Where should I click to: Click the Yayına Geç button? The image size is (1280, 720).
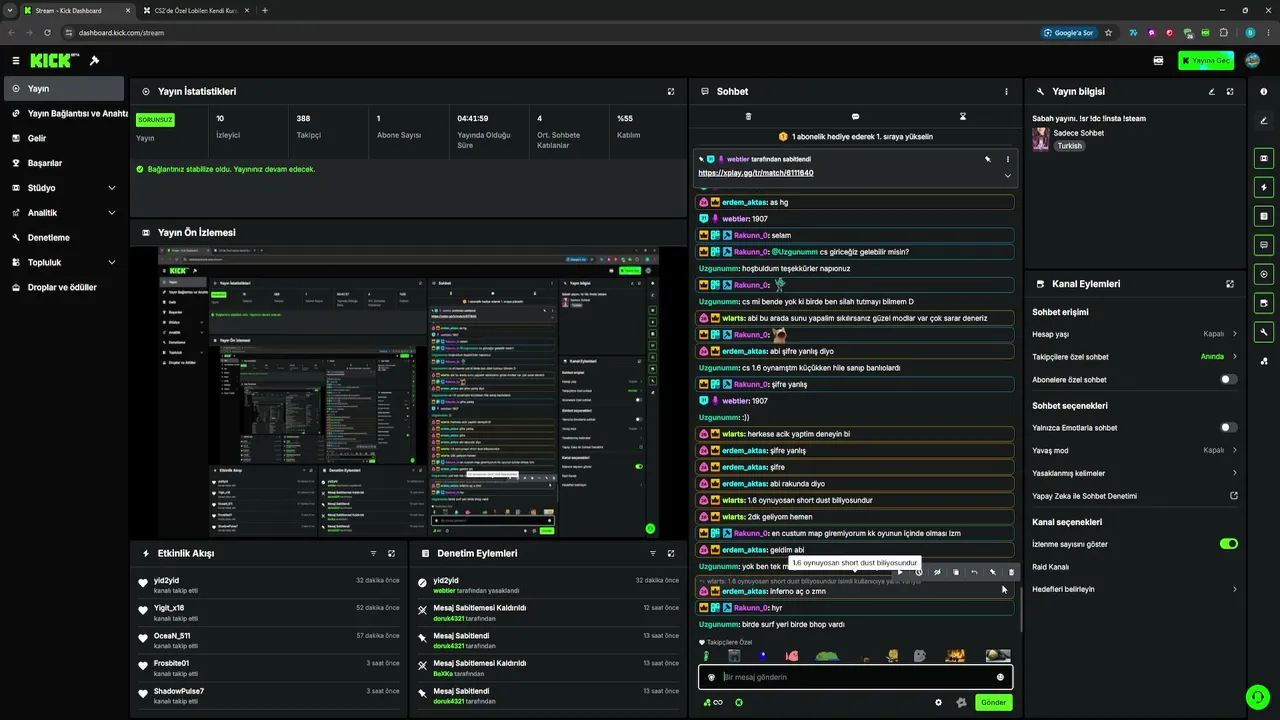(x=1206, y=61)
